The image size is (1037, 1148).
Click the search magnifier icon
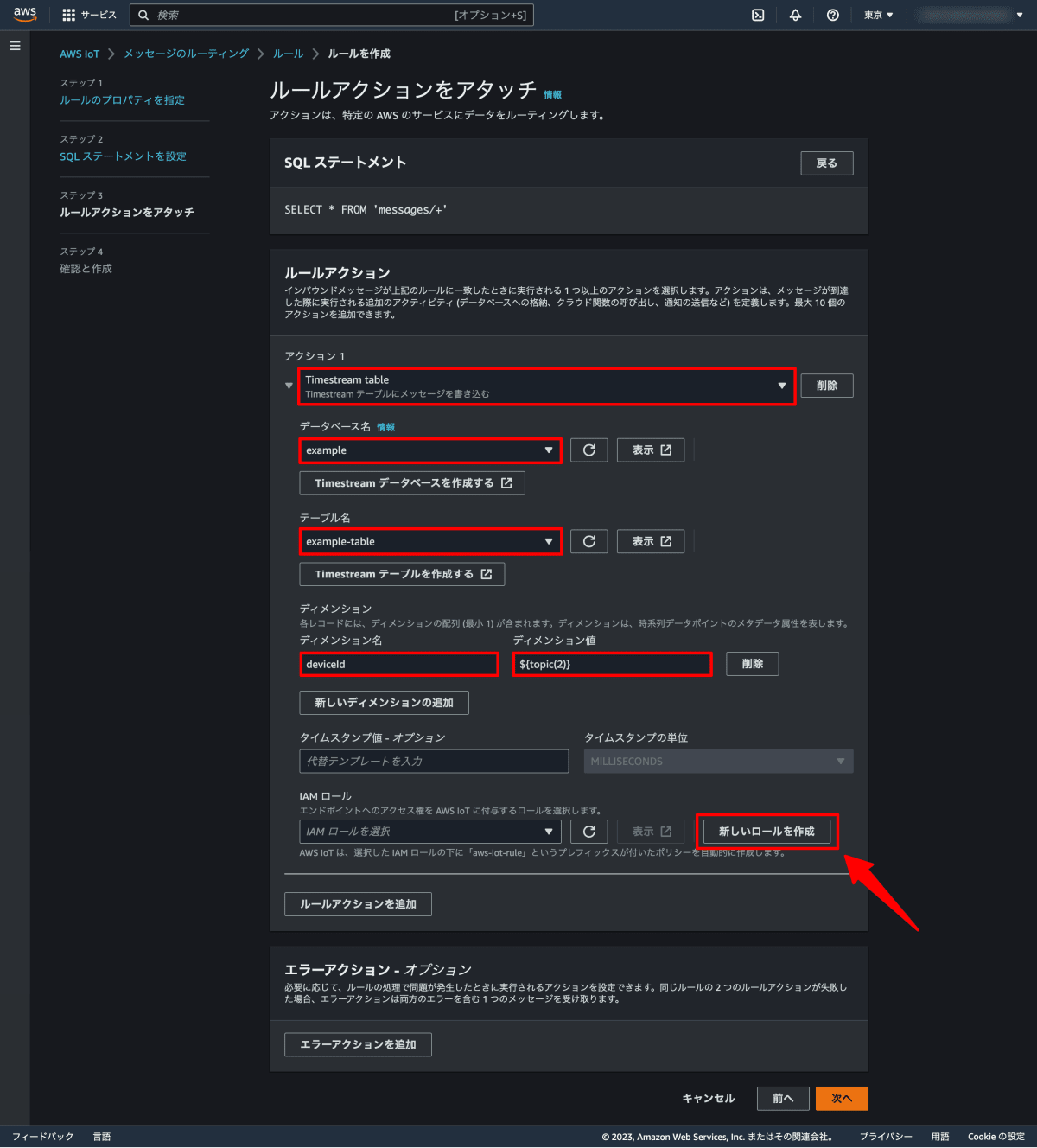pos(143,15)
